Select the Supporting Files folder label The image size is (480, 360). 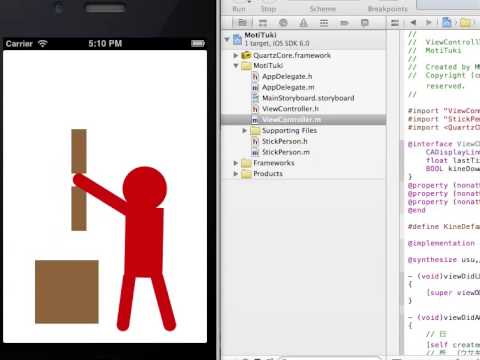(x=289, y=131)
